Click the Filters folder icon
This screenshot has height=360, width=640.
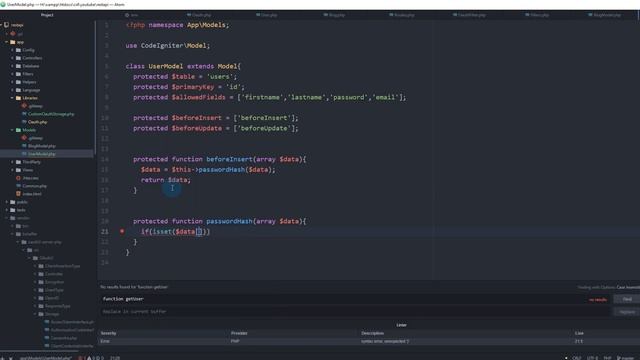pos(18,74)
